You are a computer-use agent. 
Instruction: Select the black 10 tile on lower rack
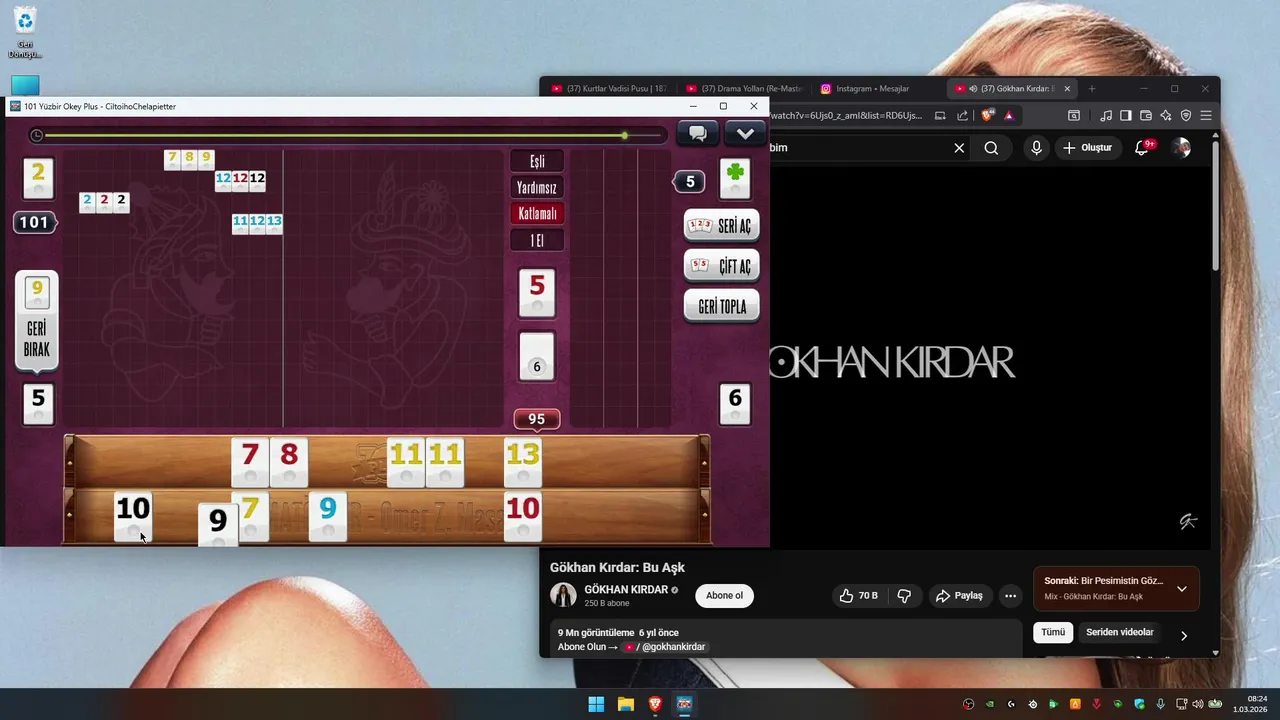(x=133, y=516)
